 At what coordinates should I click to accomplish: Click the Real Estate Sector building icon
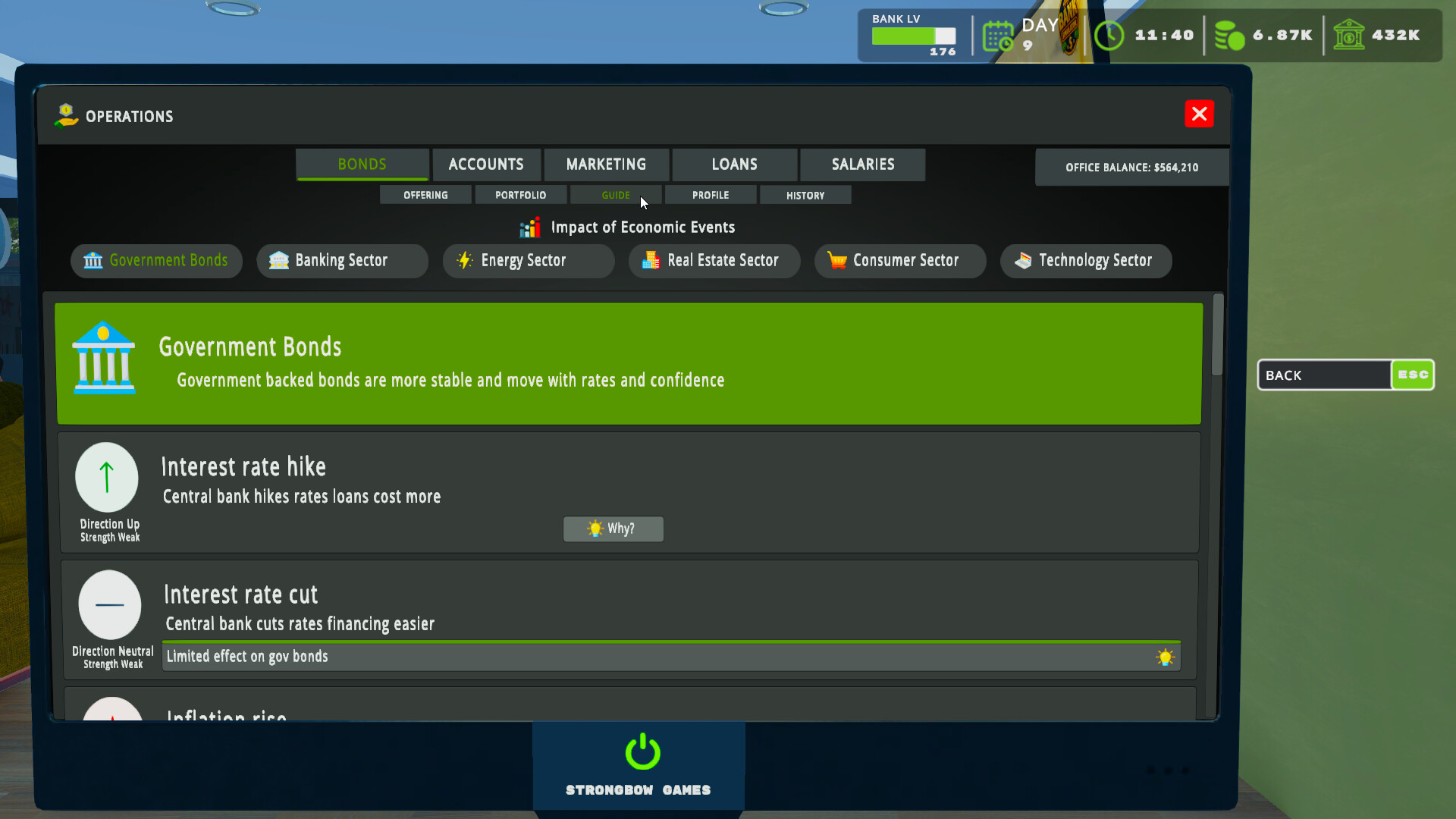(x=650, y=260)
